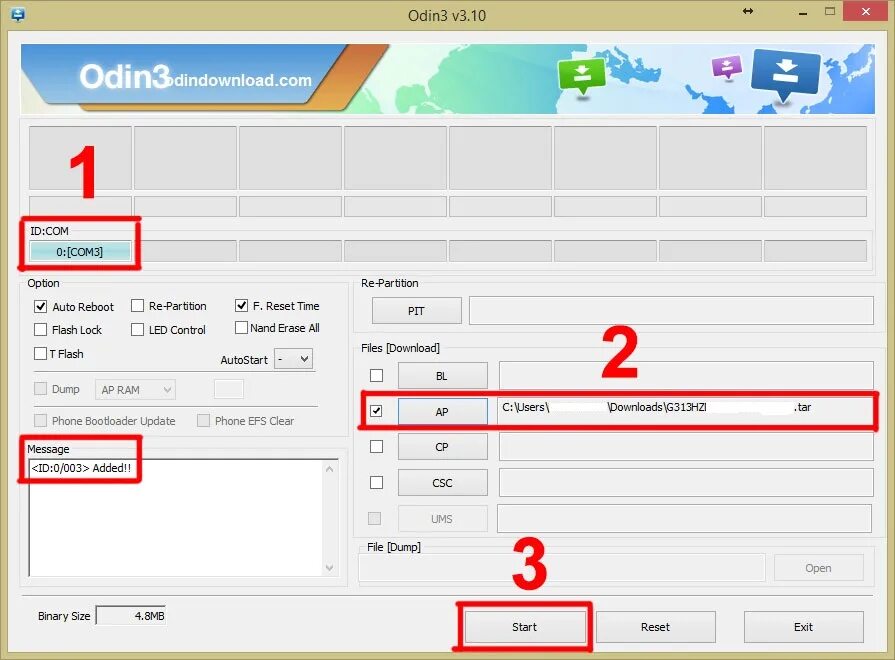Click the PIT file path field

671,310
